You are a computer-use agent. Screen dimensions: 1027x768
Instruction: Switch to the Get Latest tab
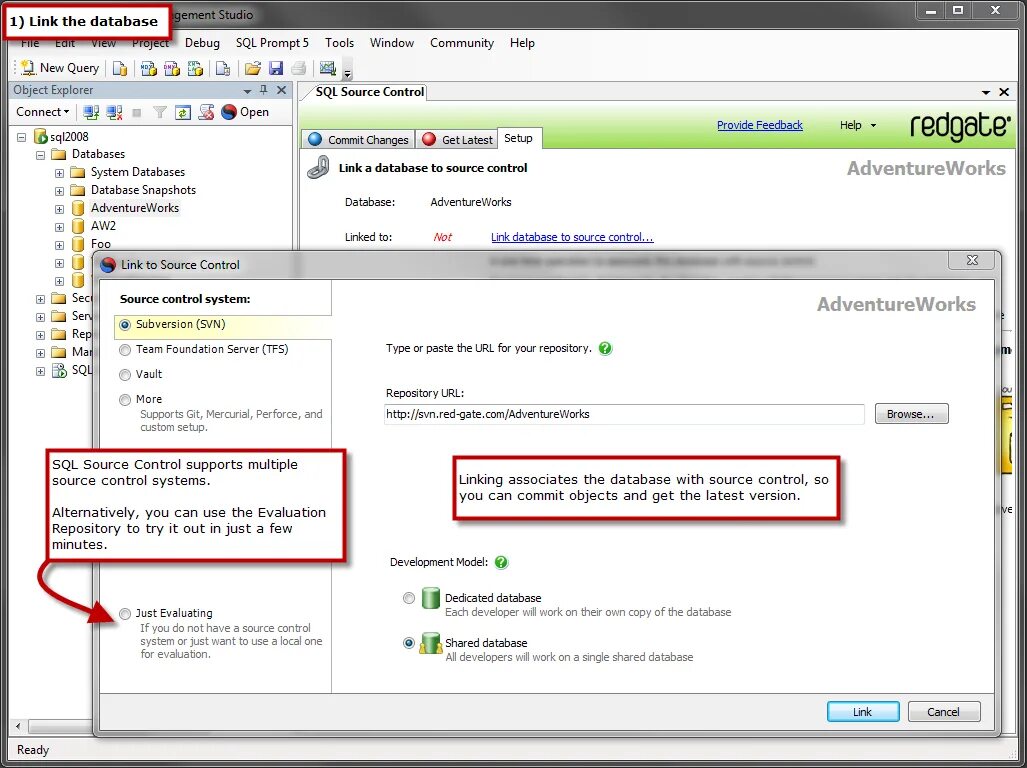tap(457, 139)
